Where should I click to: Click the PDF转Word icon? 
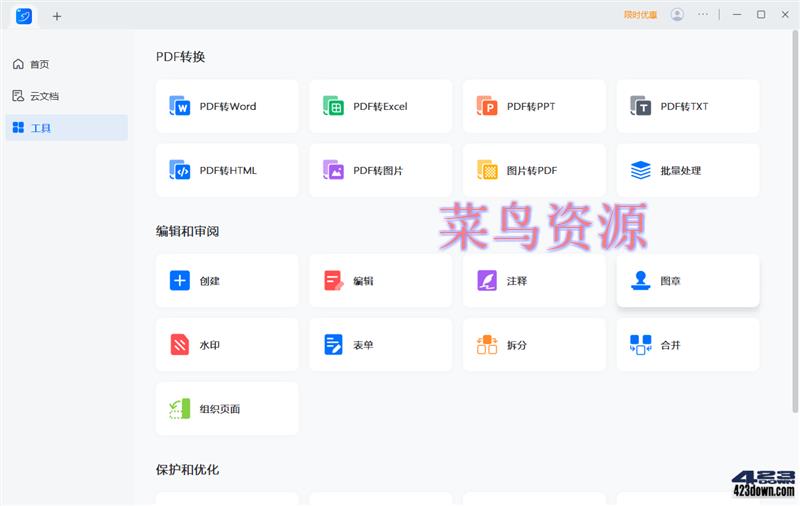[180, 106]
